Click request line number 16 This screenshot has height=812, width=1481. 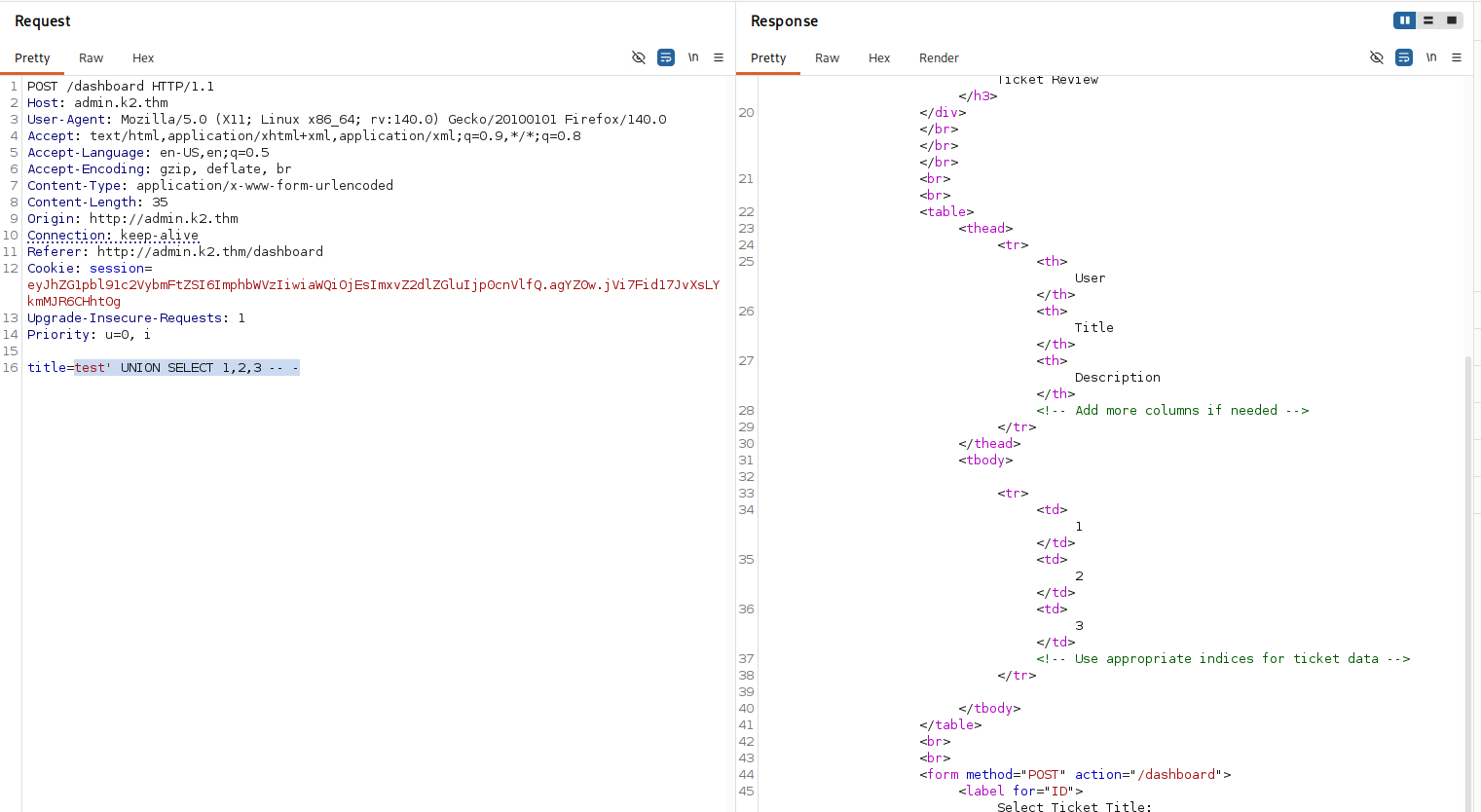(11, 367)
